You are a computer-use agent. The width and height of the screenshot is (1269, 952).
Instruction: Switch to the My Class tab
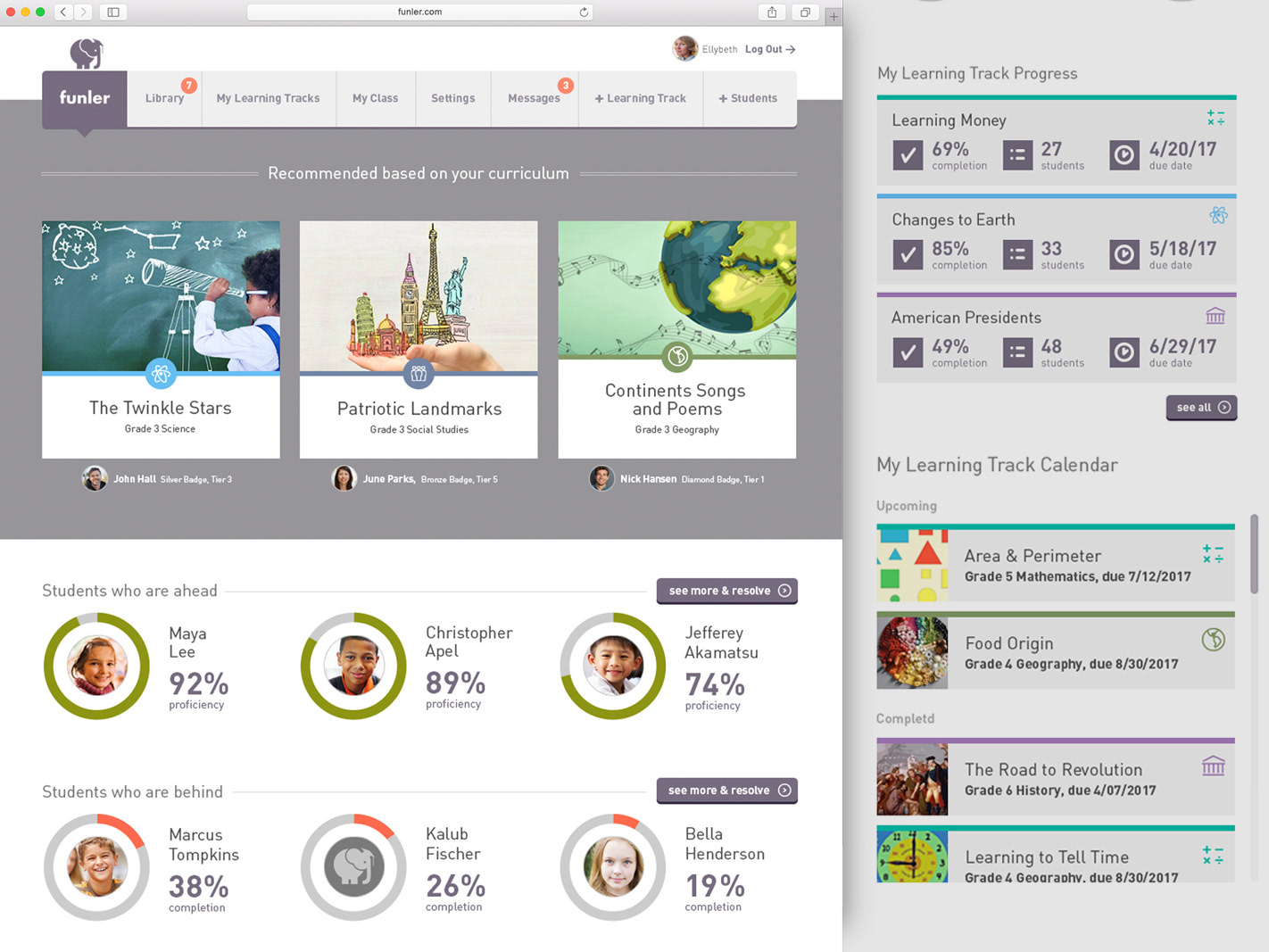pos(375,98)
